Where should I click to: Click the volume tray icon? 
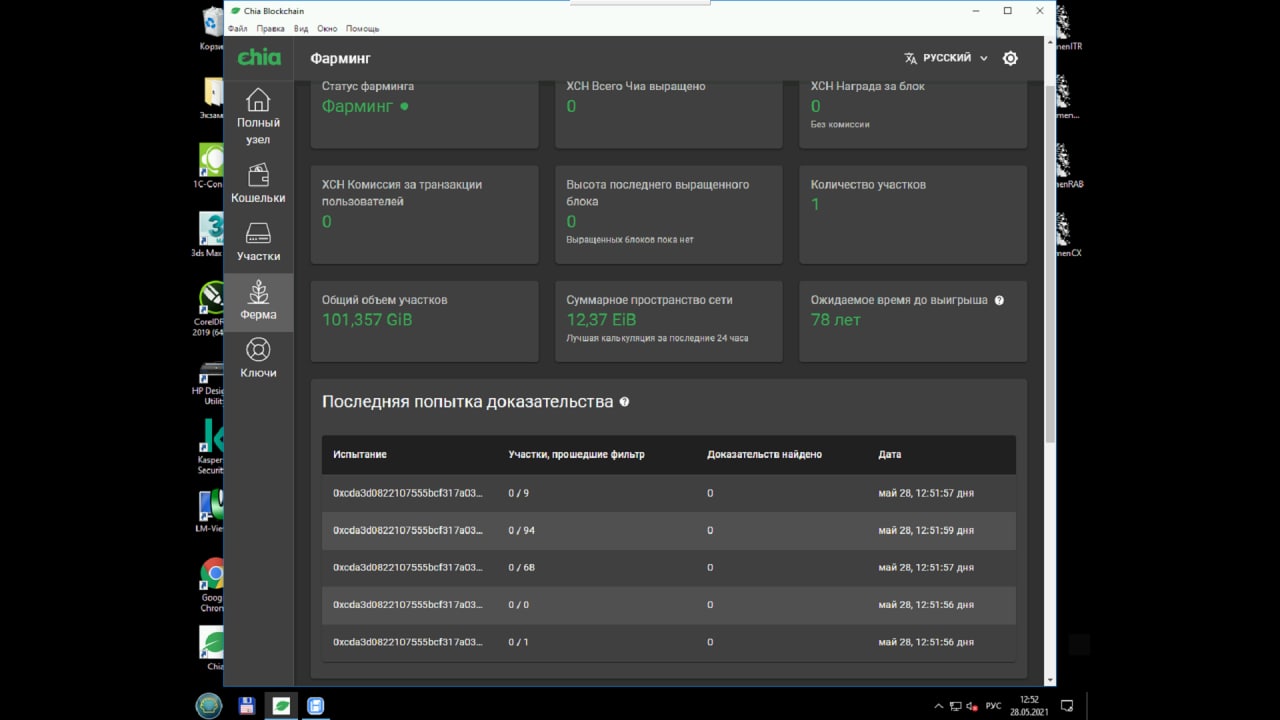(x=971, y=706)
